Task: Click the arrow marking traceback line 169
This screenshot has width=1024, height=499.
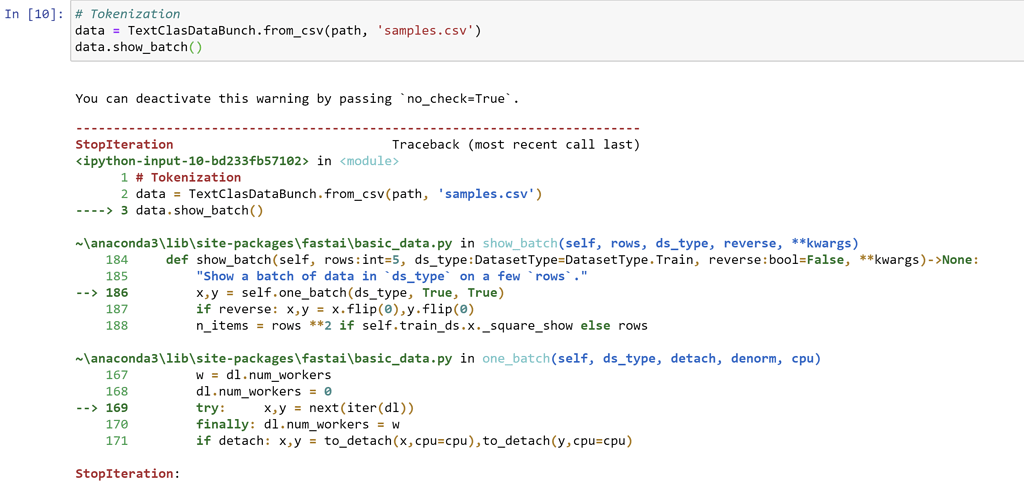Action: pos(88,407)
